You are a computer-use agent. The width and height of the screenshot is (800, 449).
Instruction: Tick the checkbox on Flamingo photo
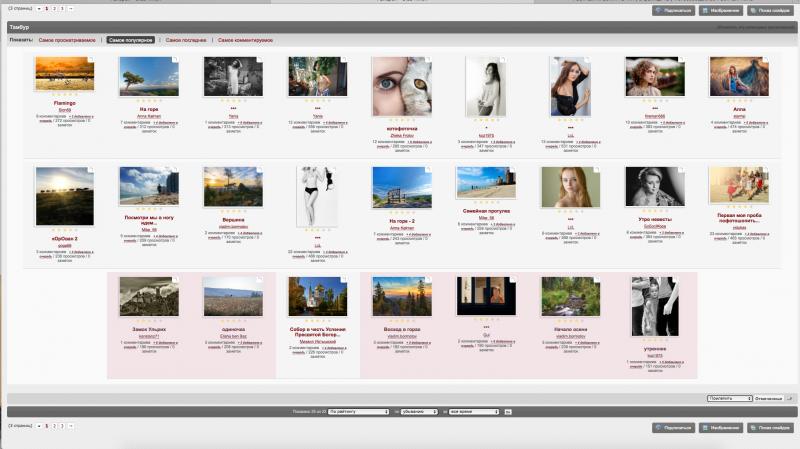click(x=91, y=60)
